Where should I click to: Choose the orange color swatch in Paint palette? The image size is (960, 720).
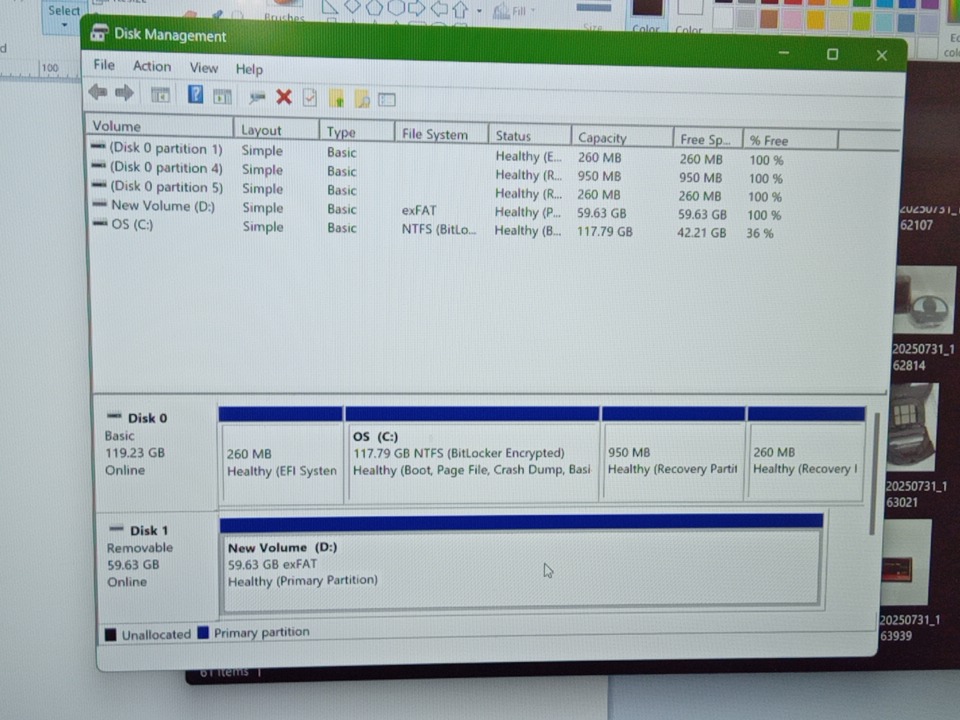(x=816, y=20)
